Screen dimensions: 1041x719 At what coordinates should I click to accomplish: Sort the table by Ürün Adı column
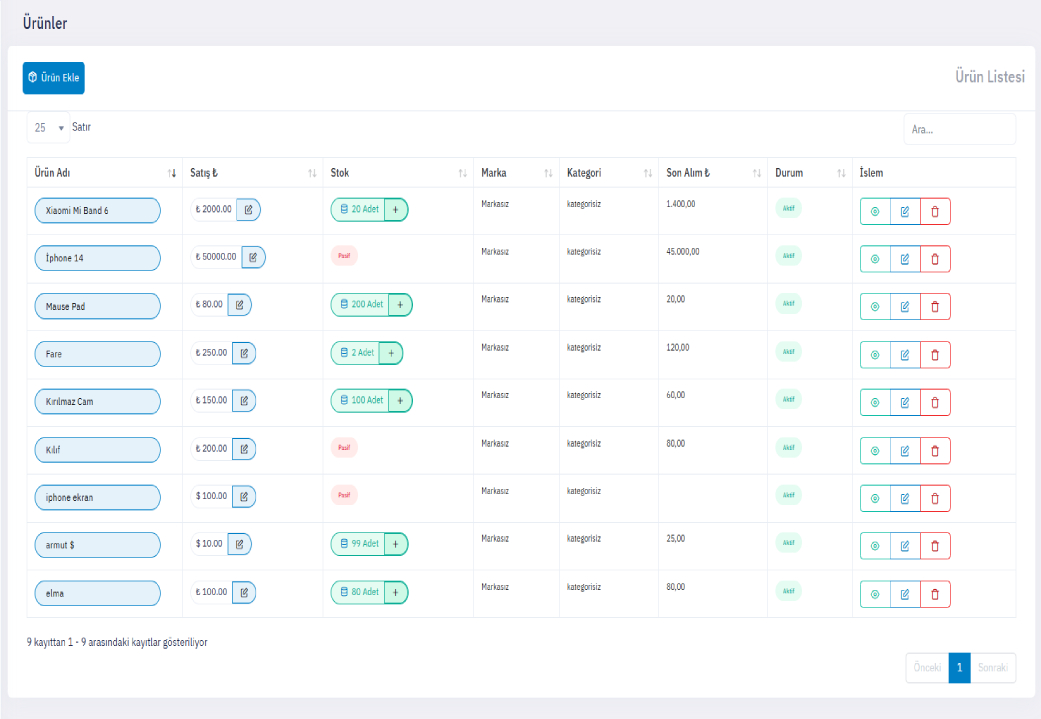[x=100, y=173]
